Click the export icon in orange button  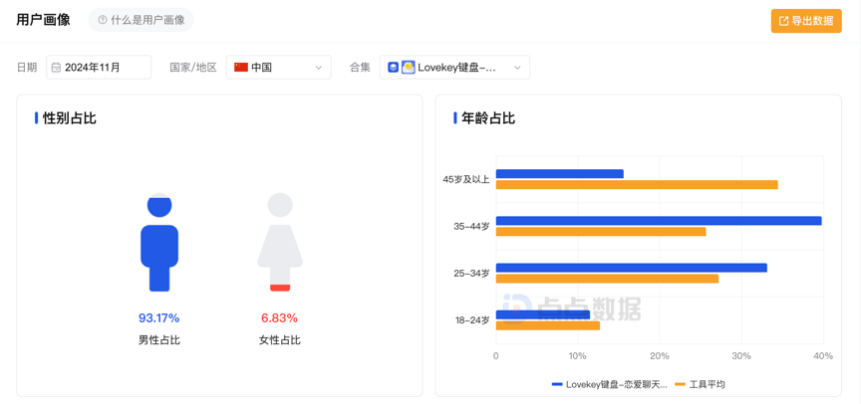(784, 20)
